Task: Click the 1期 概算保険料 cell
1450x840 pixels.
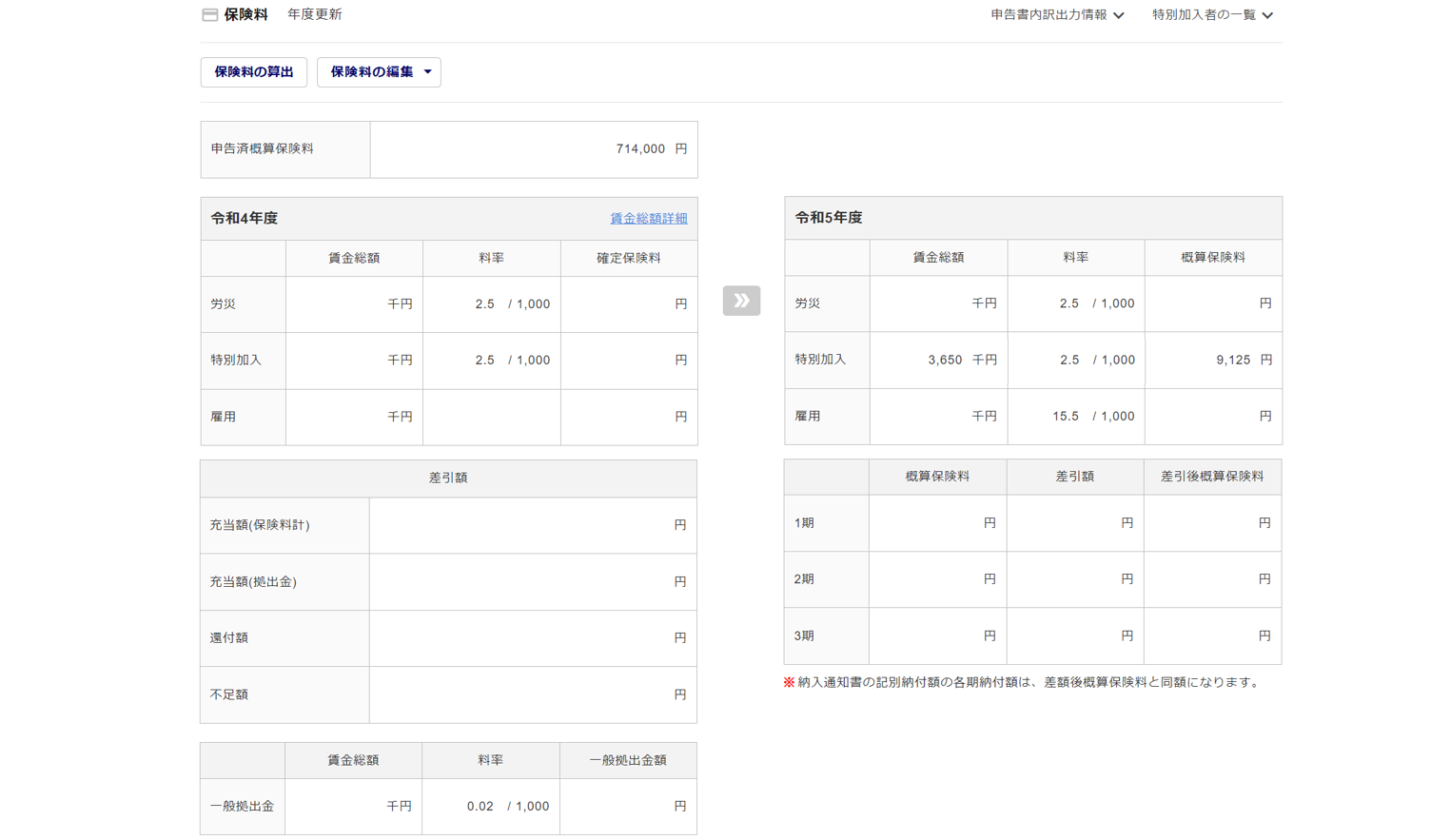Action: pos(937,523)
